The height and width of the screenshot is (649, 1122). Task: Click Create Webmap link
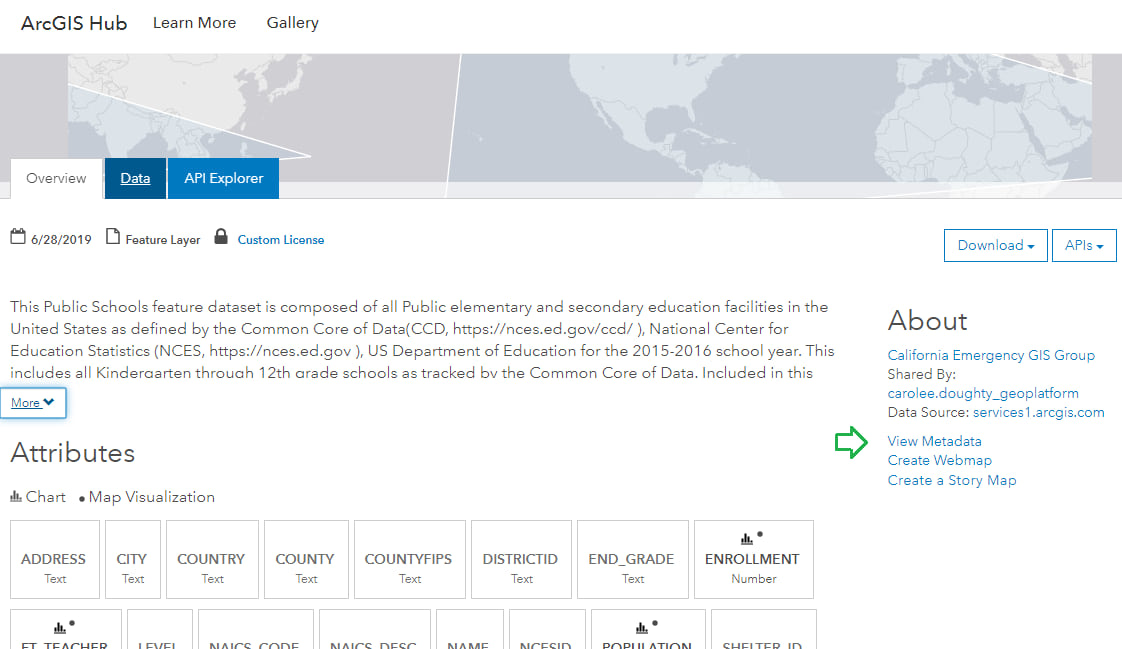940,461
